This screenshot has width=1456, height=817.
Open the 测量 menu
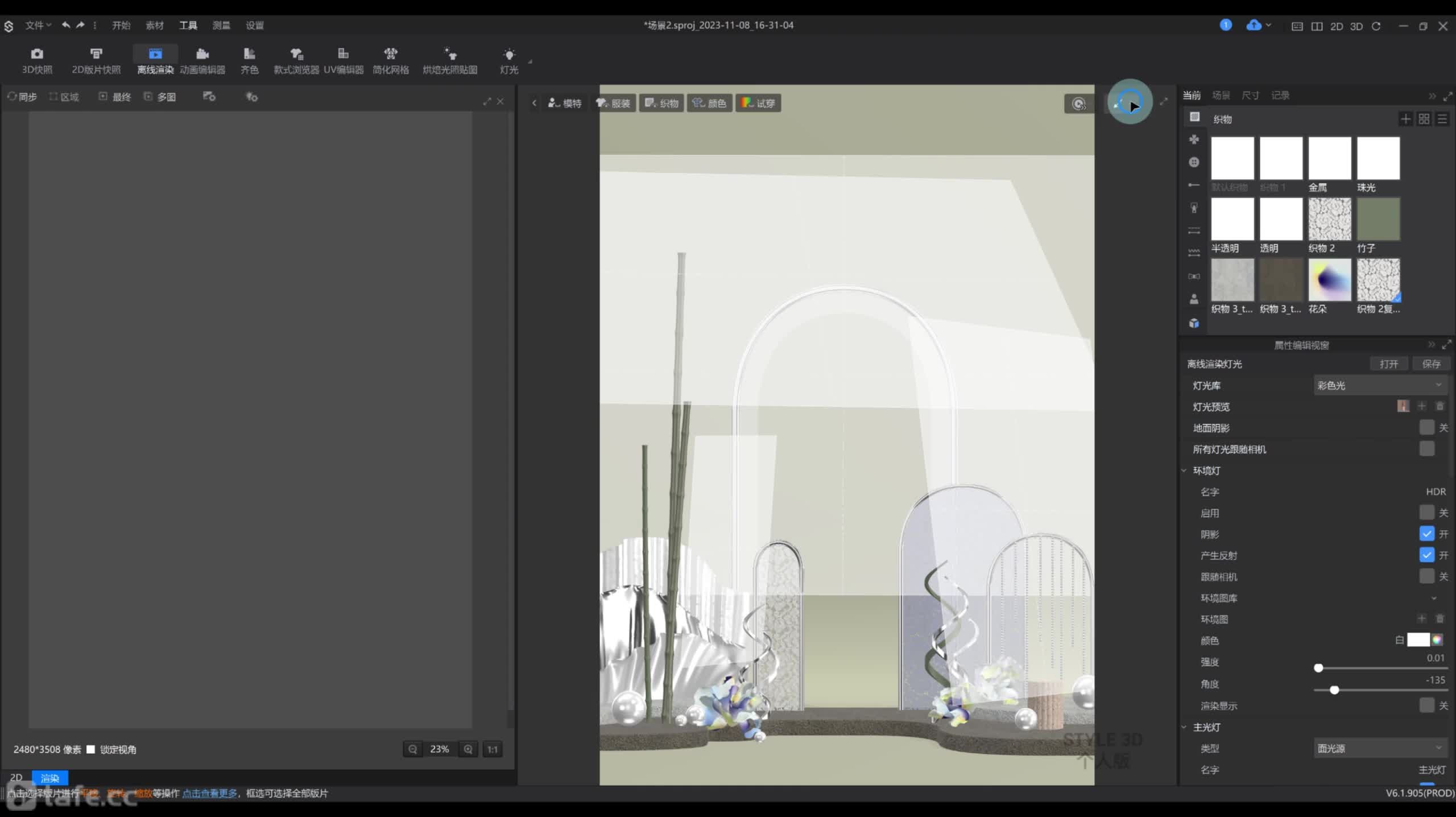(221, 25)
